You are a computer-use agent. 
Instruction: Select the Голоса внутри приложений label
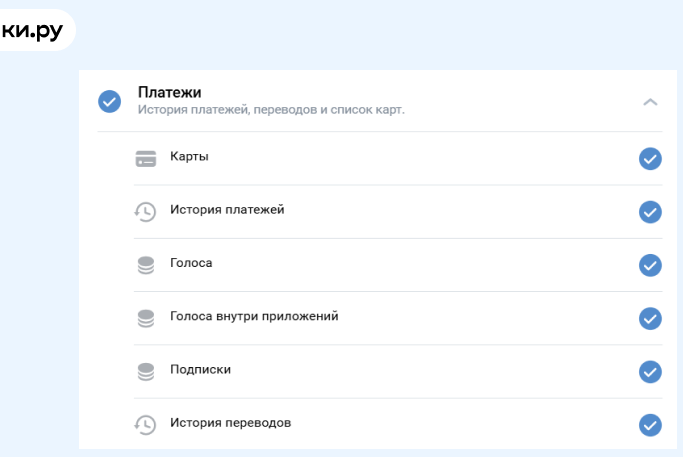(x=254, y=316)
